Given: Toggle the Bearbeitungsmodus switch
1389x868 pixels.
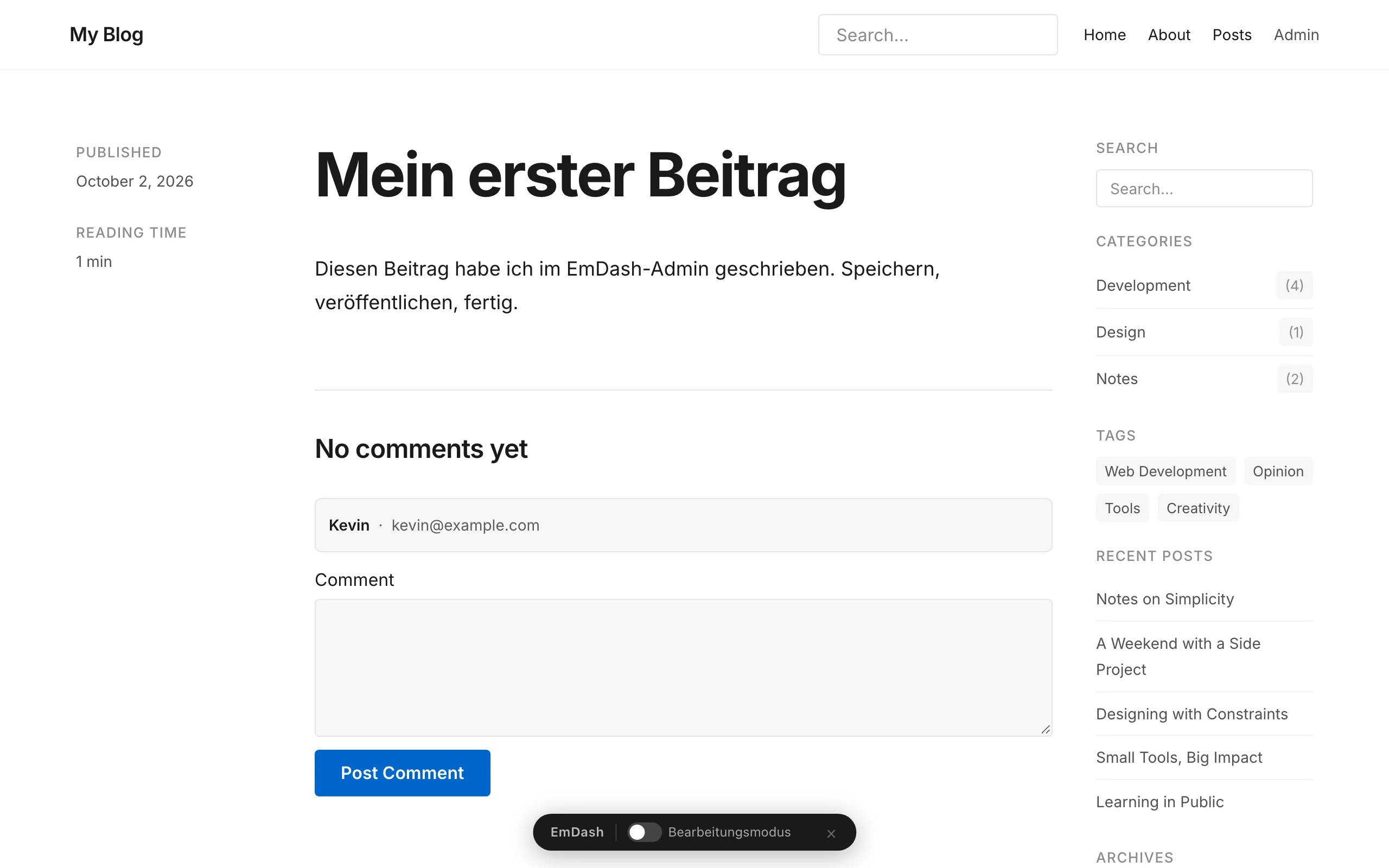Looking at the screenshot, I should (643, 832).
